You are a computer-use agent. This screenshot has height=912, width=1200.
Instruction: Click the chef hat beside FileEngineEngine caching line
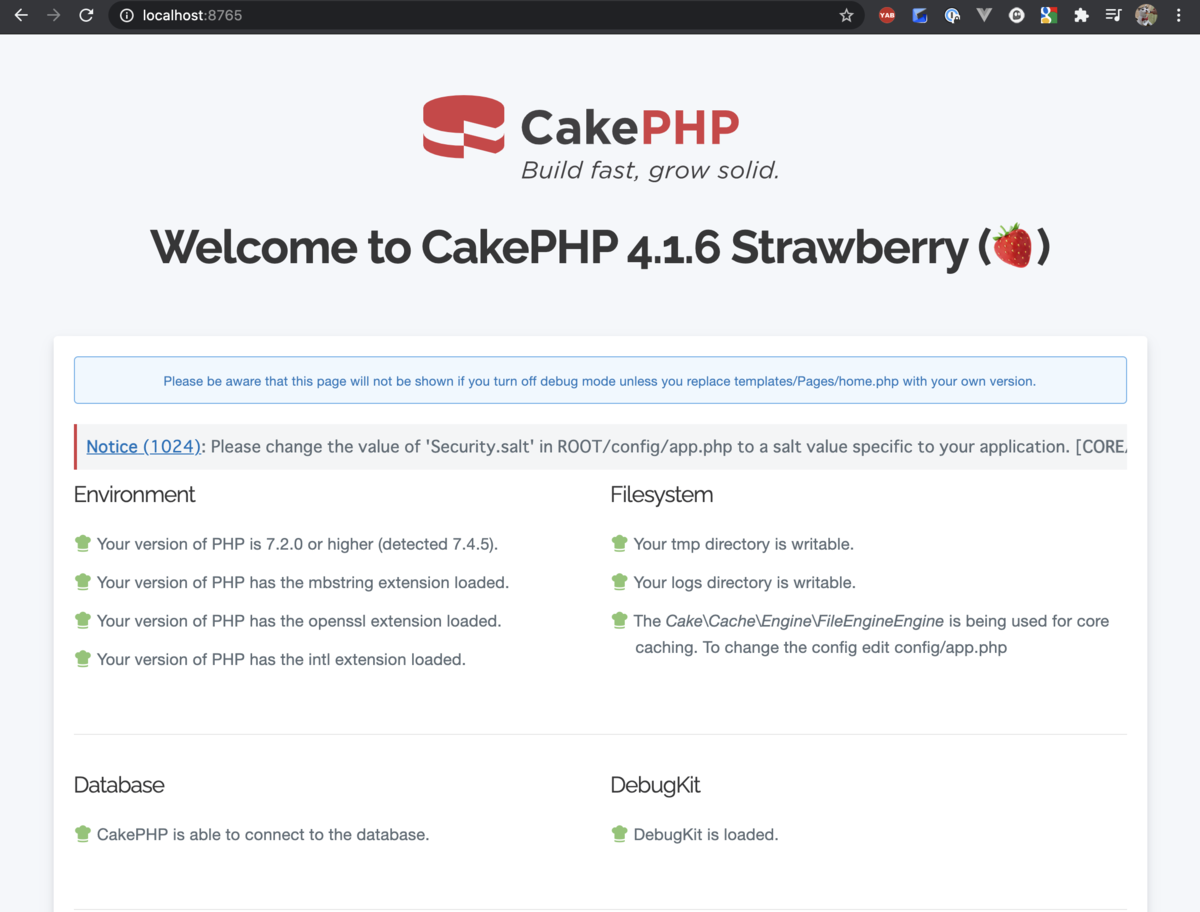[619, 620]
